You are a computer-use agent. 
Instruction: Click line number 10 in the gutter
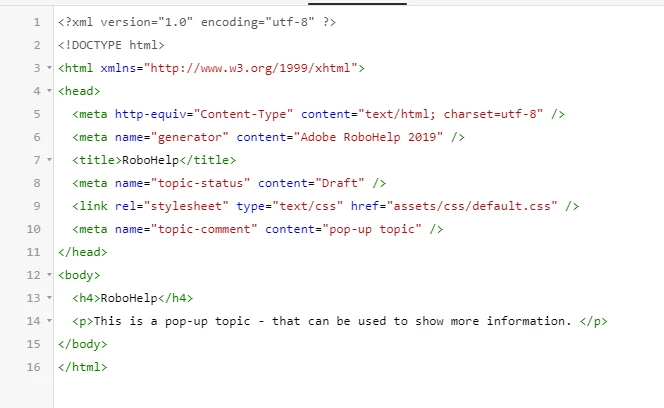click(33, 229)
